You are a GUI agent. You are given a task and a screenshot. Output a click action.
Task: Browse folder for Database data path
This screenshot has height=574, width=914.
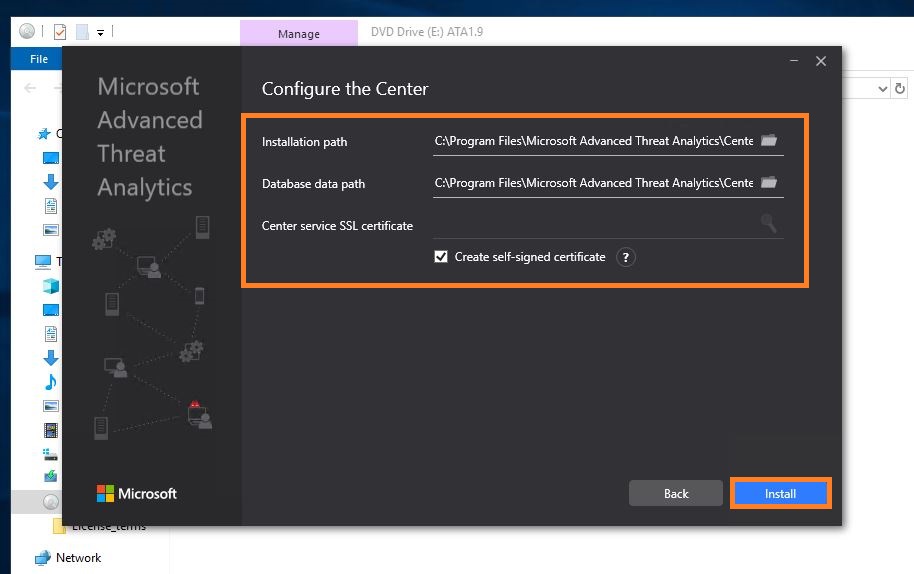point(769,182)
